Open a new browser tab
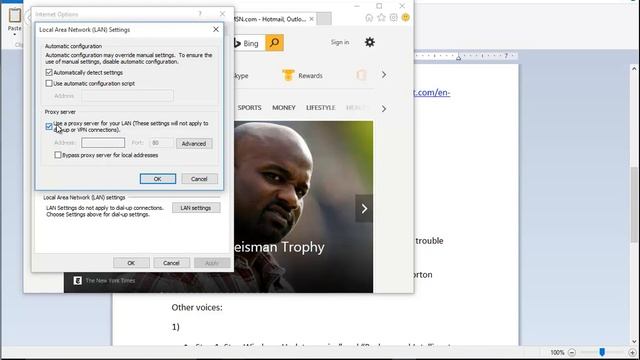Image resolution: width=640 pixels, height=360 pixels. (x=324, y=19)
